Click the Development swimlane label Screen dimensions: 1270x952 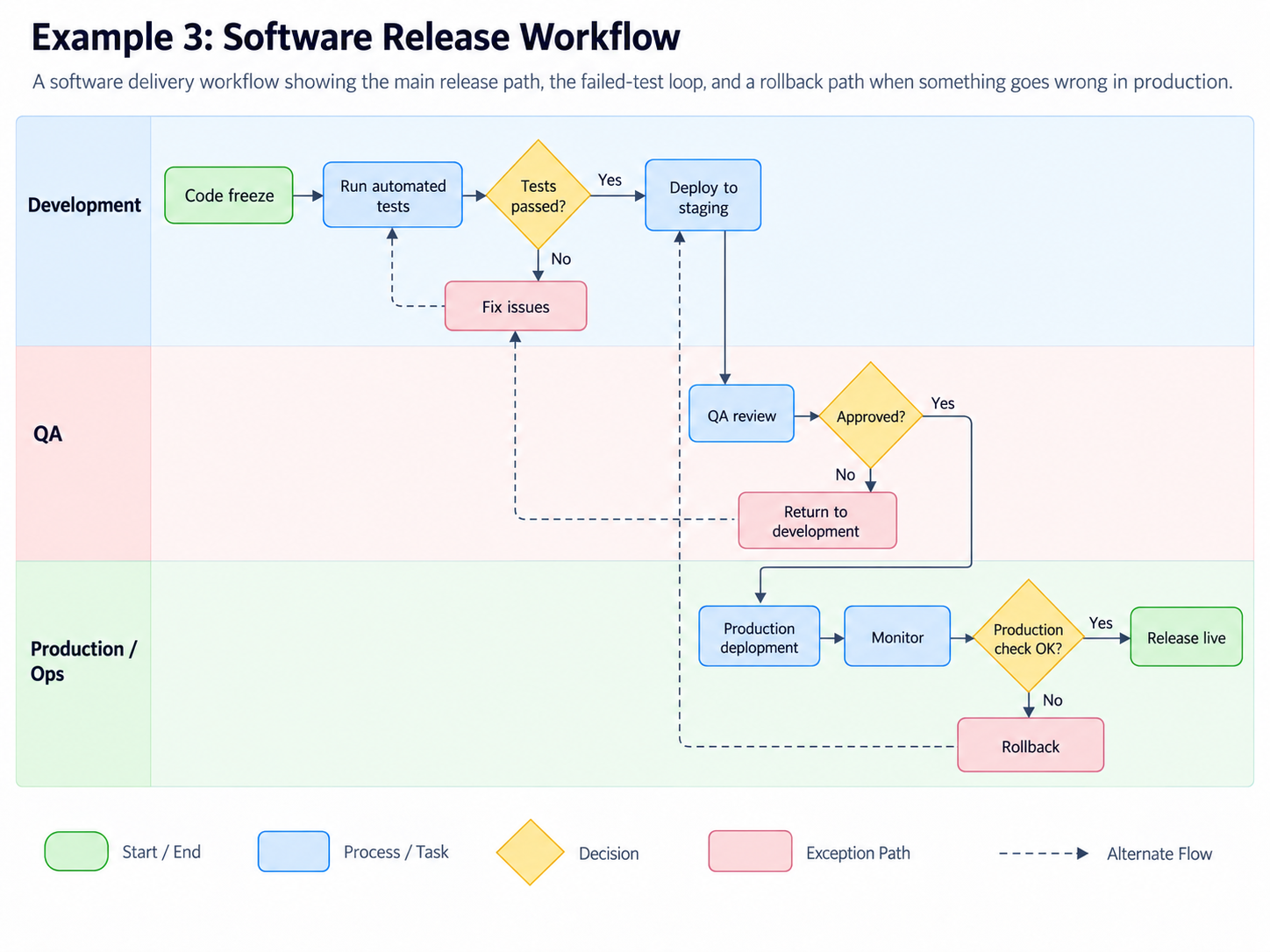click(84, 205)
